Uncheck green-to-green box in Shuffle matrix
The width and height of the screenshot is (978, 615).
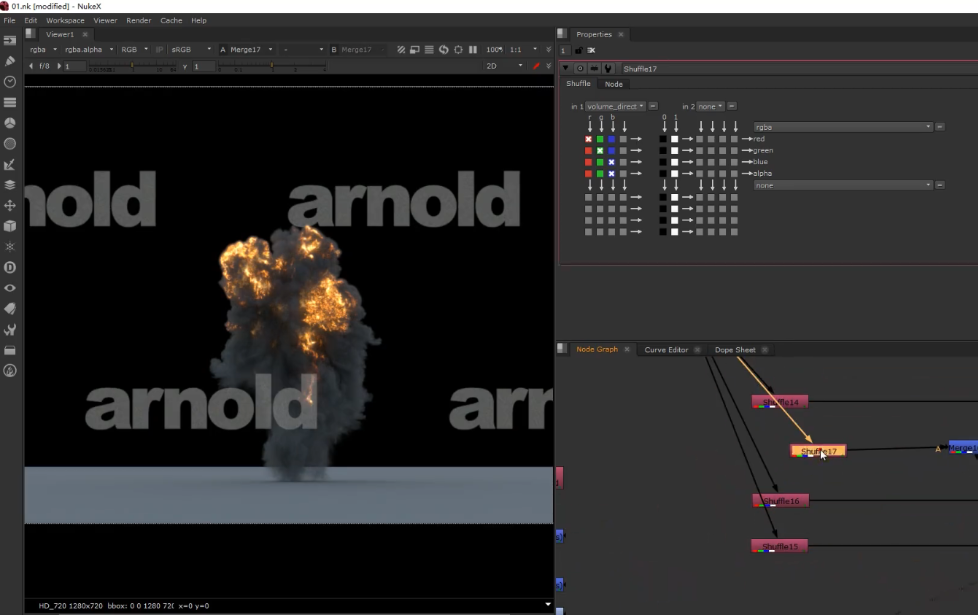[x=600, y=150]
